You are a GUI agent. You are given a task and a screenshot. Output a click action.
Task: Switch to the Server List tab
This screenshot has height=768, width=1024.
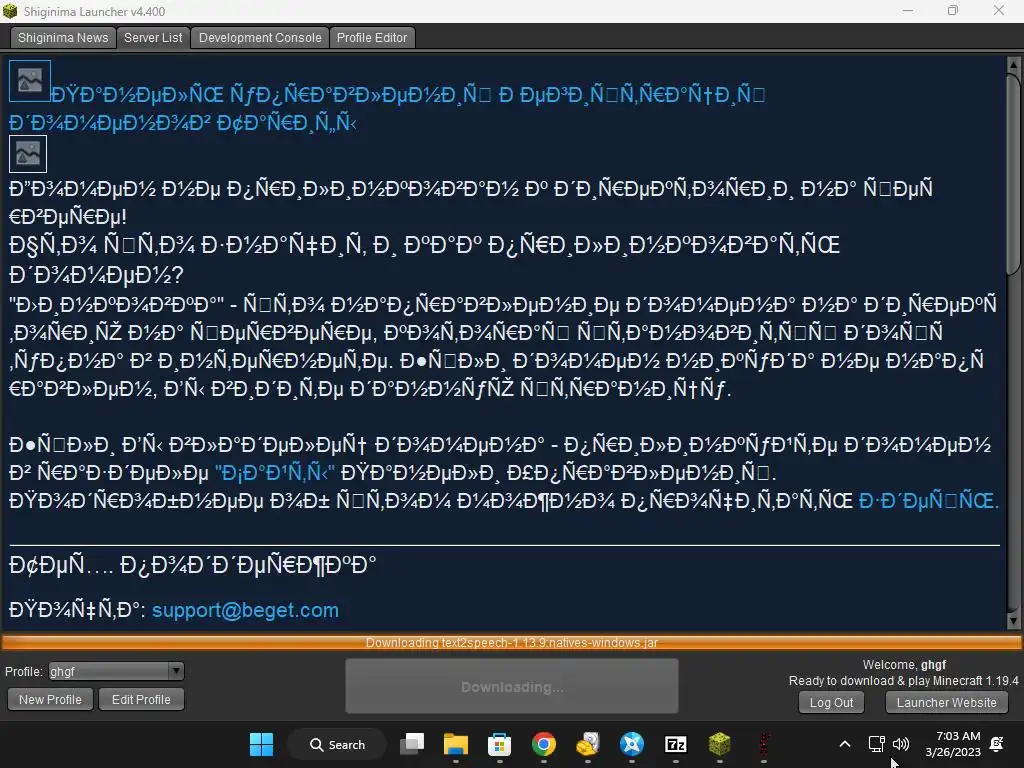click(153, 38)
